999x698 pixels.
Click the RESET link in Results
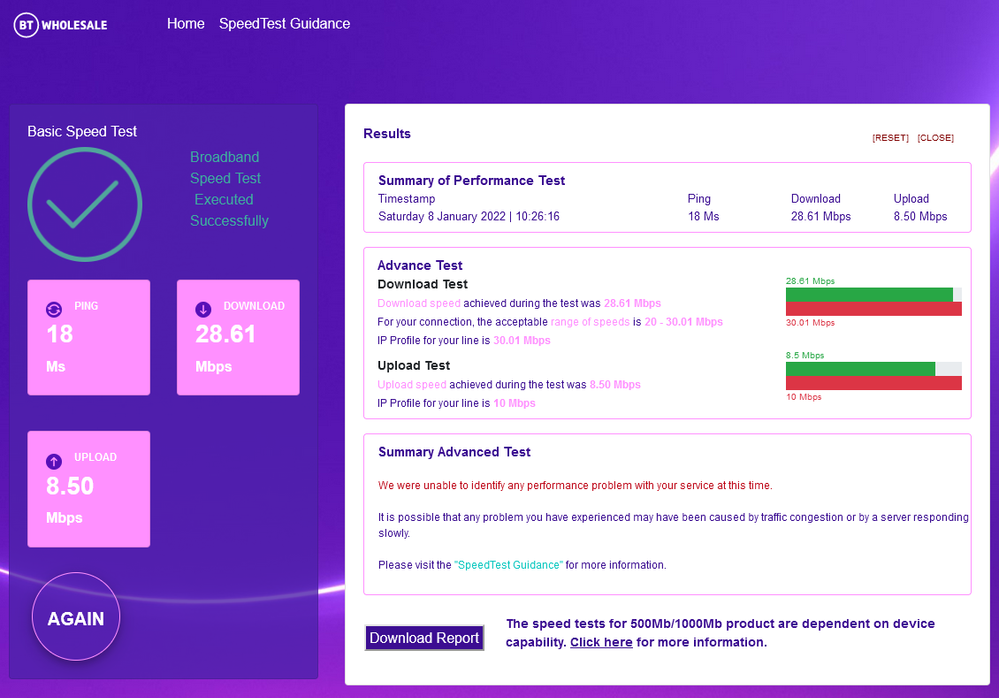[890, 138]
